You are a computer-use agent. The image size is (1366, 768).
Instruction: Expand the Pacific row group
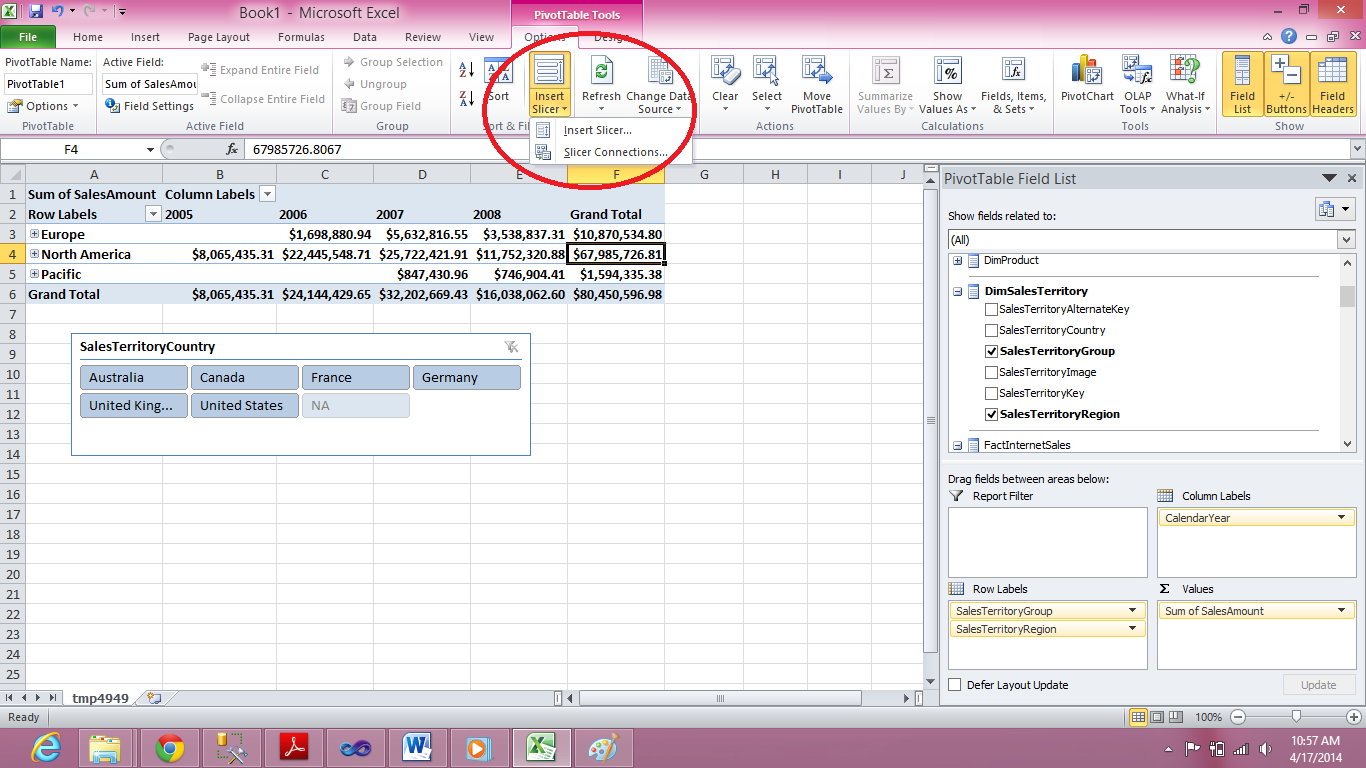[34, 274]
